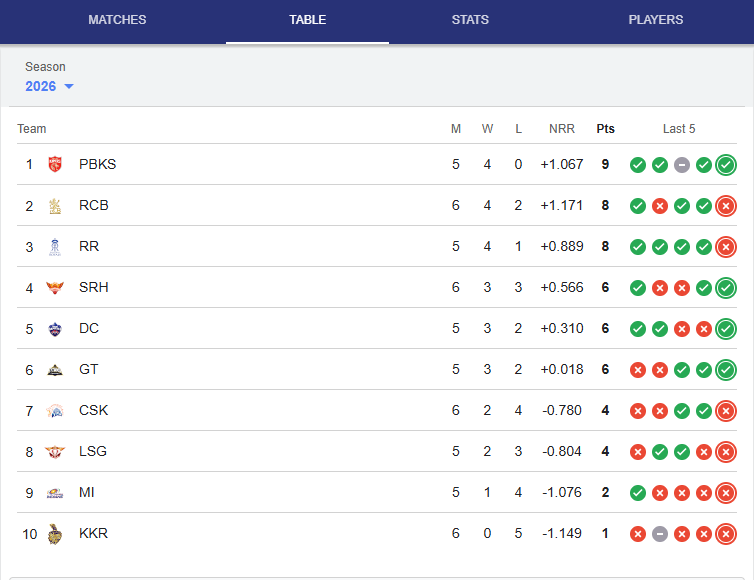754x580 pixels.
Task: Click PBKS NRR value +1.067
Action: [x=562, y=164]
